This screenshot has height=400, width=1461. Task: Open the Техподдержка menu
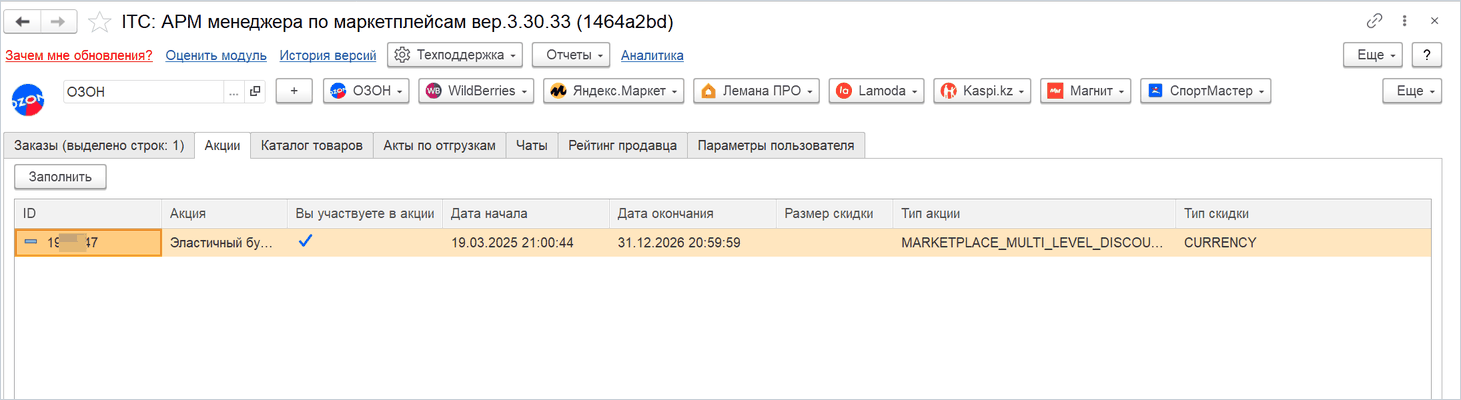tap(455, 55)
